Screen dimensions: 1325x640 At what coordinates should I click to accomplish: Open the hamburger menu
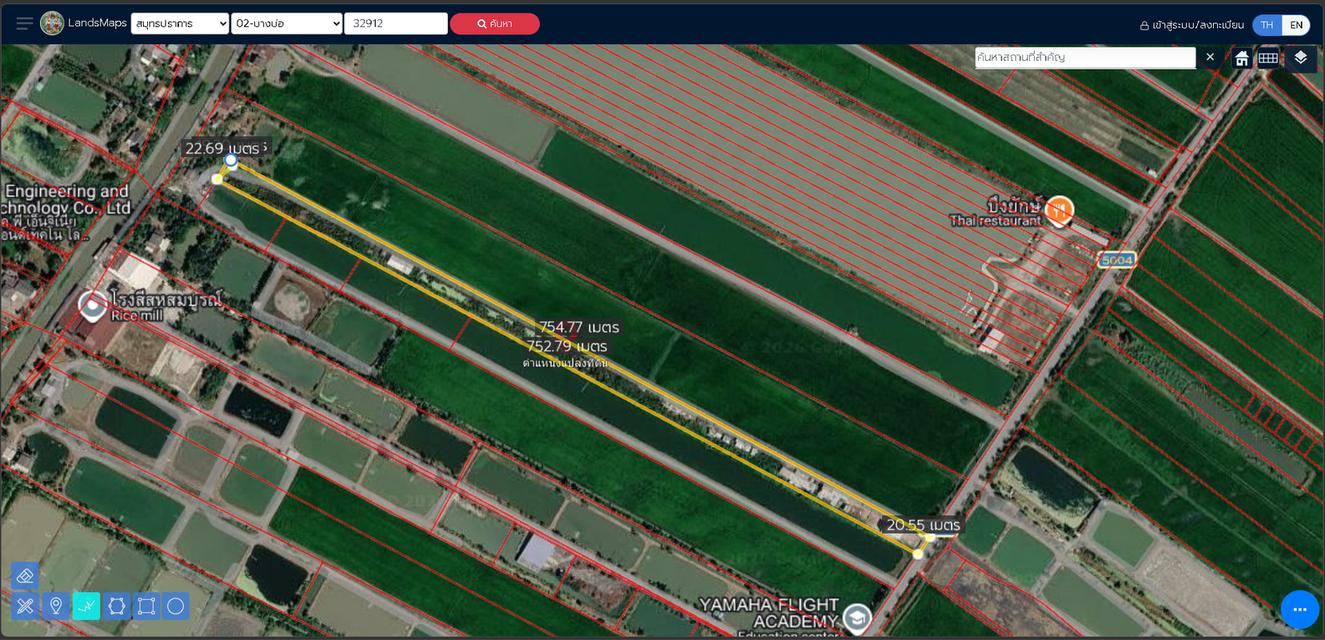point(24,24)
